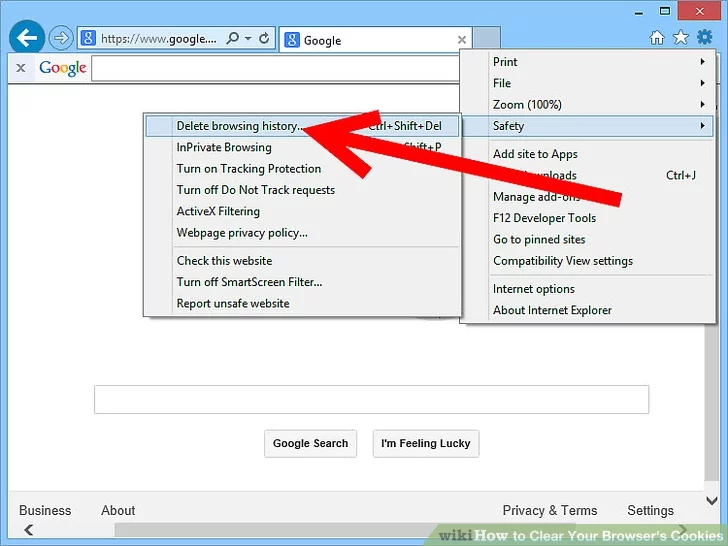The image size is (728, 546).
Task: Click the Forward navigation arrow
Action: click(x=61, y=38)
